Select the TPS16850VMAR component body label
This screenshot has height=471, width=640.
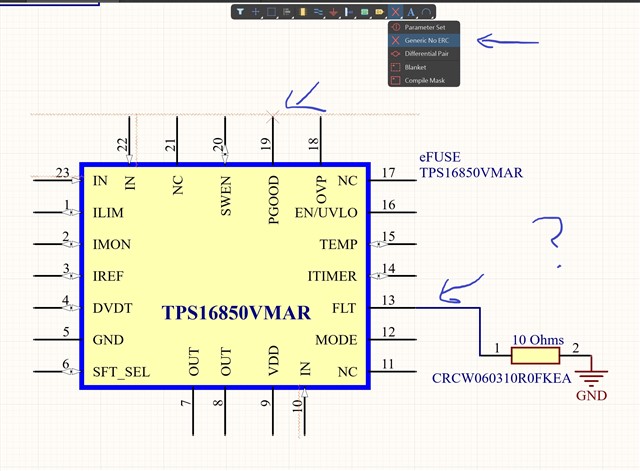(236, 313)
